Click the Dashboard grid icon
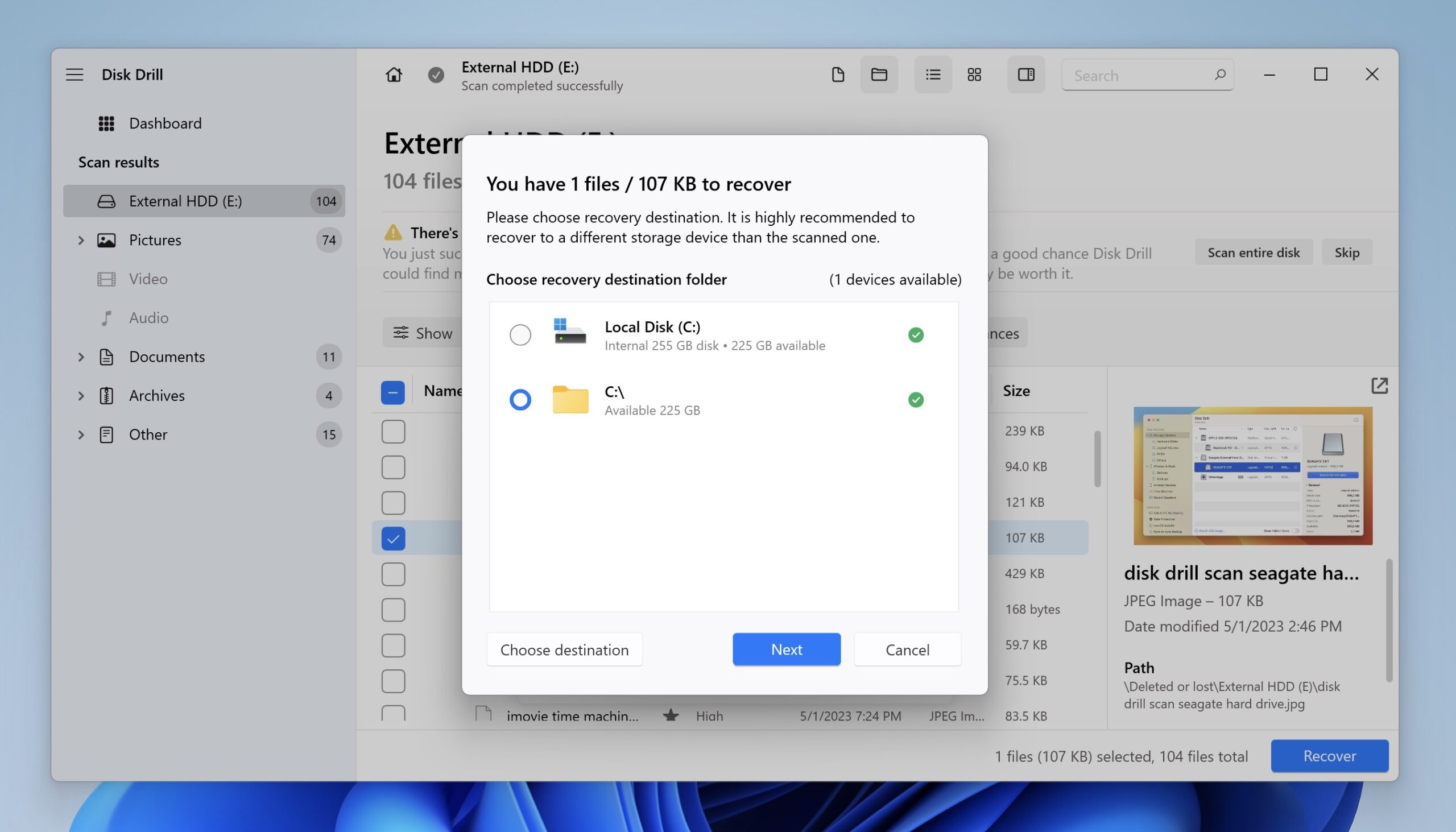Screen dimensions: 1456x832 coord(106,123)
